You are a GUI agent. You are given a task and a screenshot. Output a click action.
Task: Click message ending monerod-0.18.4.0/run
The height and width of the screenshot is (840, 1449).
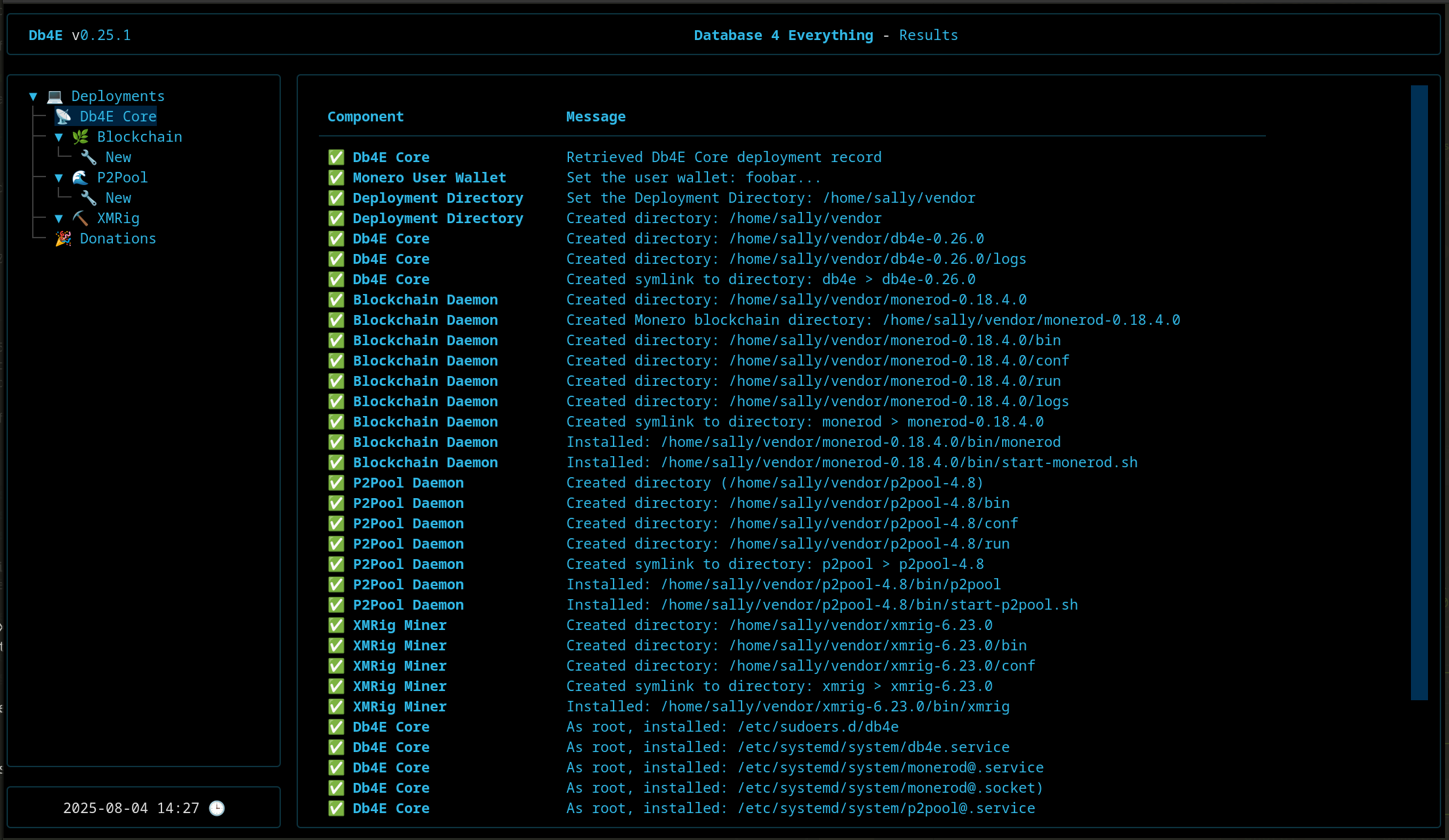tap(814, 381)
